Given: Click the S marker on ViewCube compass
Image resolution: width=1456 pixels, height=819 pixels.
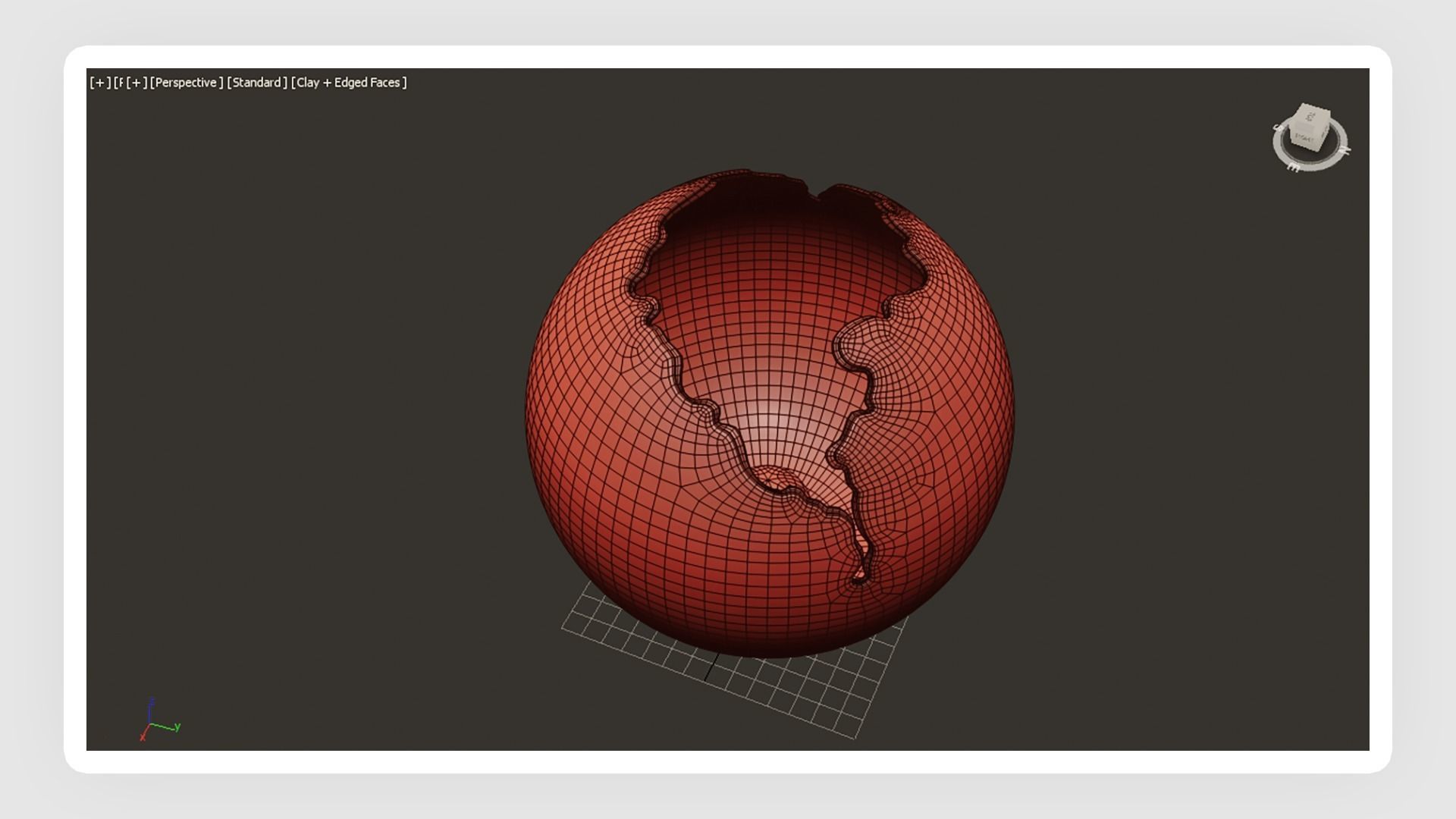Looking at the screenshot, I should coord(1278,127).
